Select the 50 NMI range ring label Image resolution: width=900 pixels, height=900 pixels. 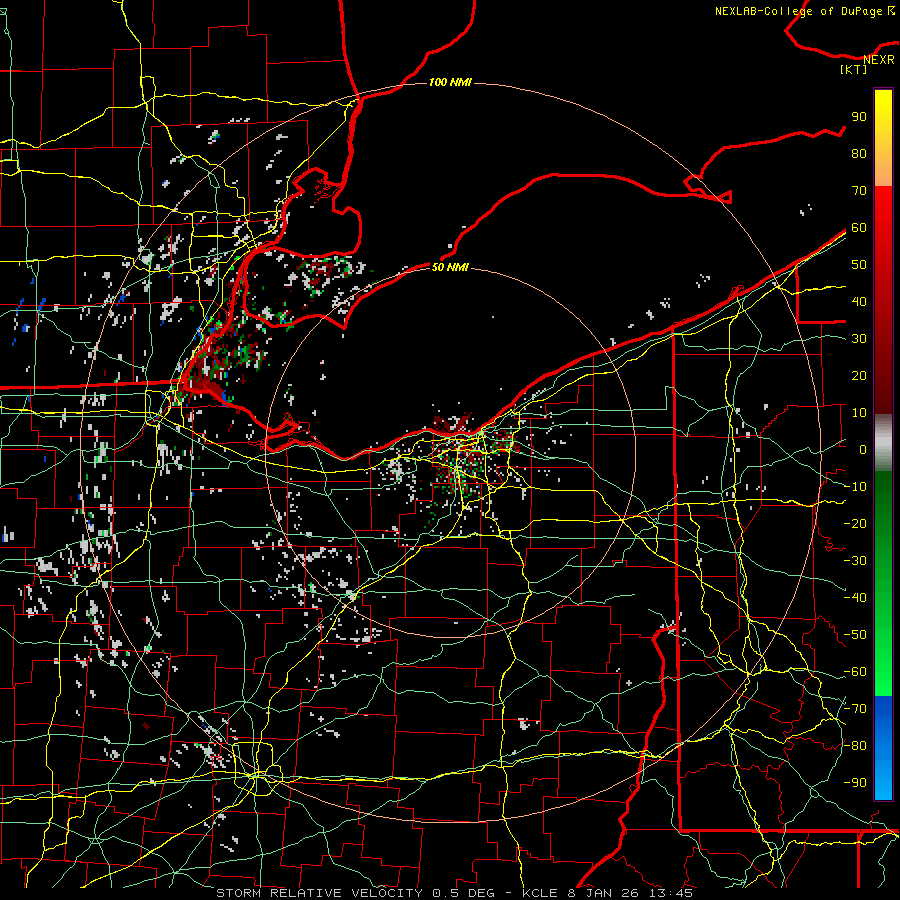(450, 267)
